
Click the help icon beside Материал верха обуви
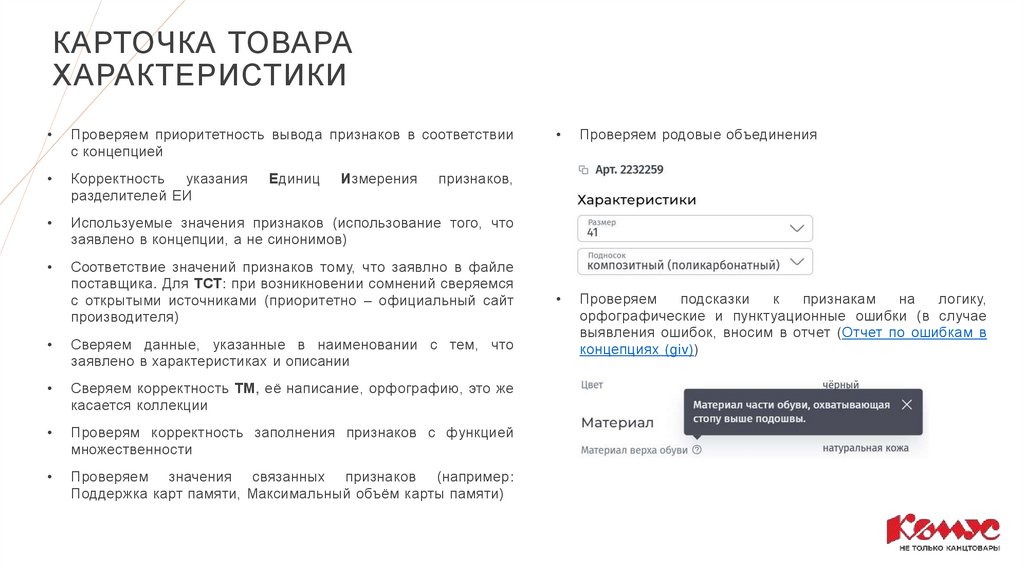click(697, 450)
